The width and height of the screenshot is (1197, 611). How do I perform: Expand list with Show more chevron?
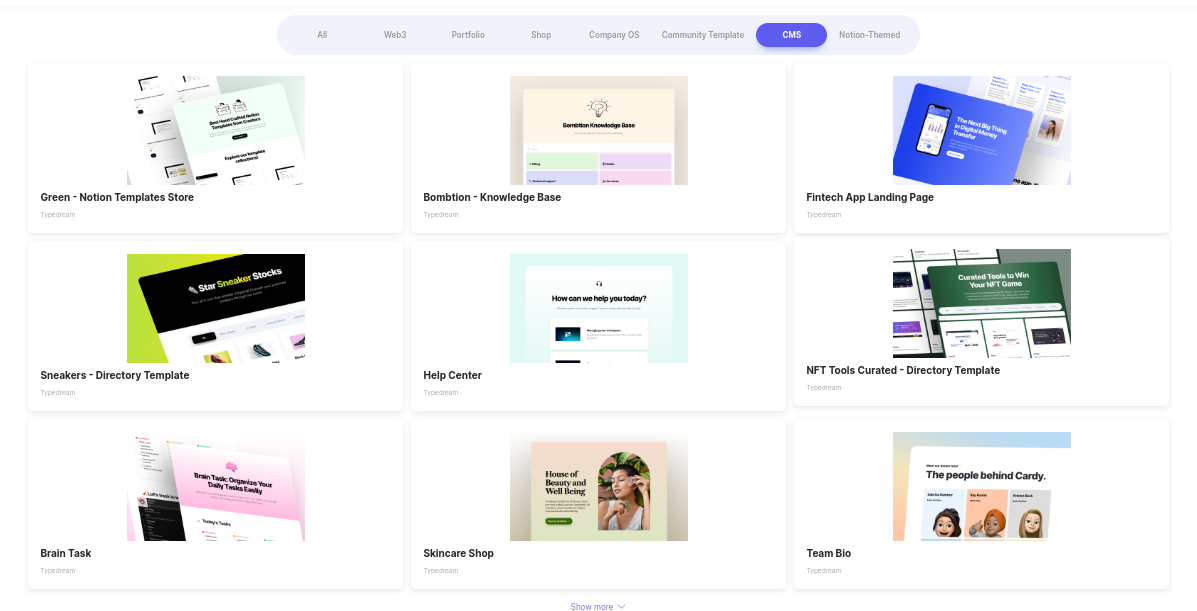point(621,606)
